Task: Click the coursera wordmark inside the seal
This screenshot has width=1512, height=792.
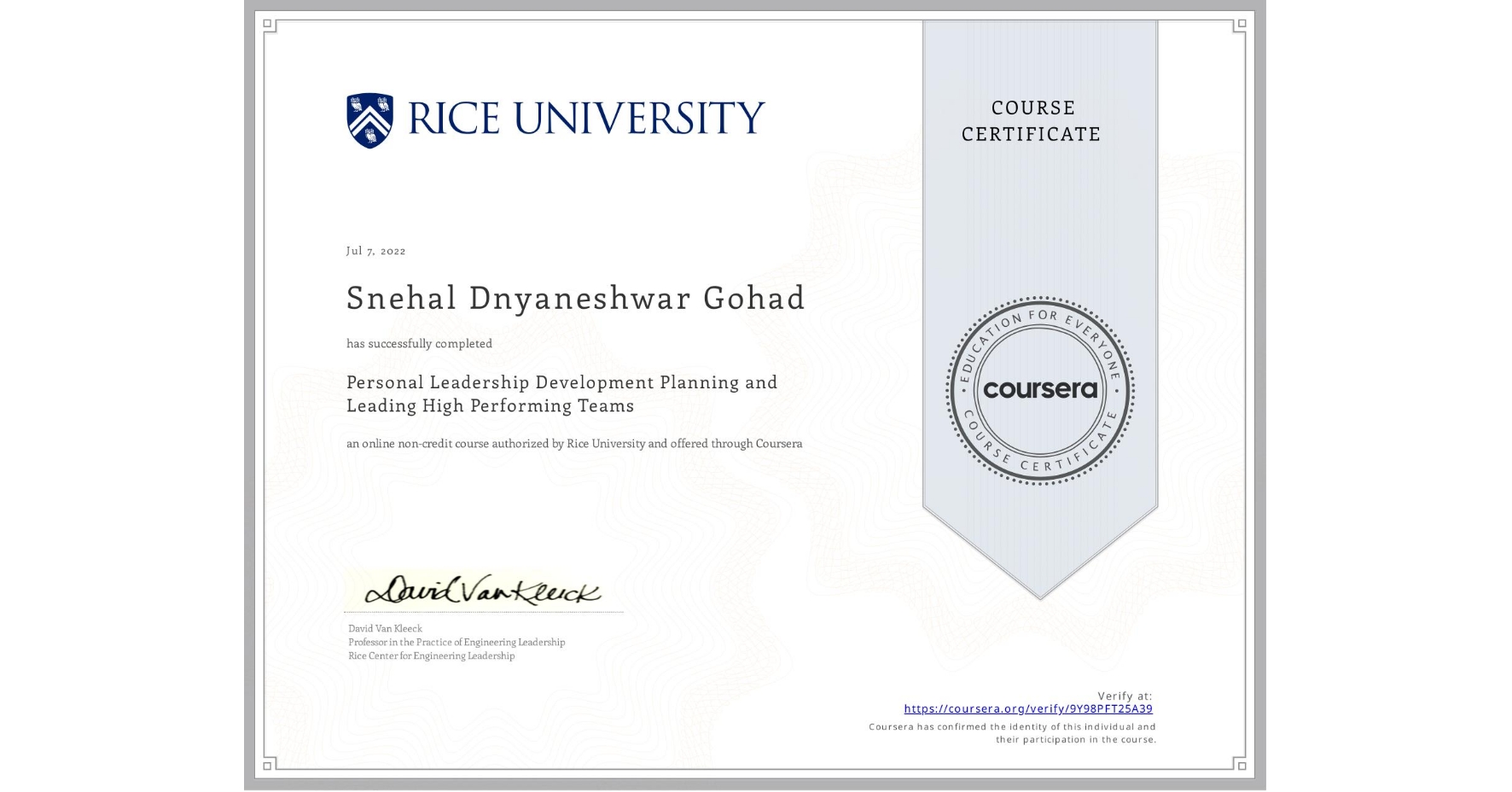Action: [x=1039, y=390]
